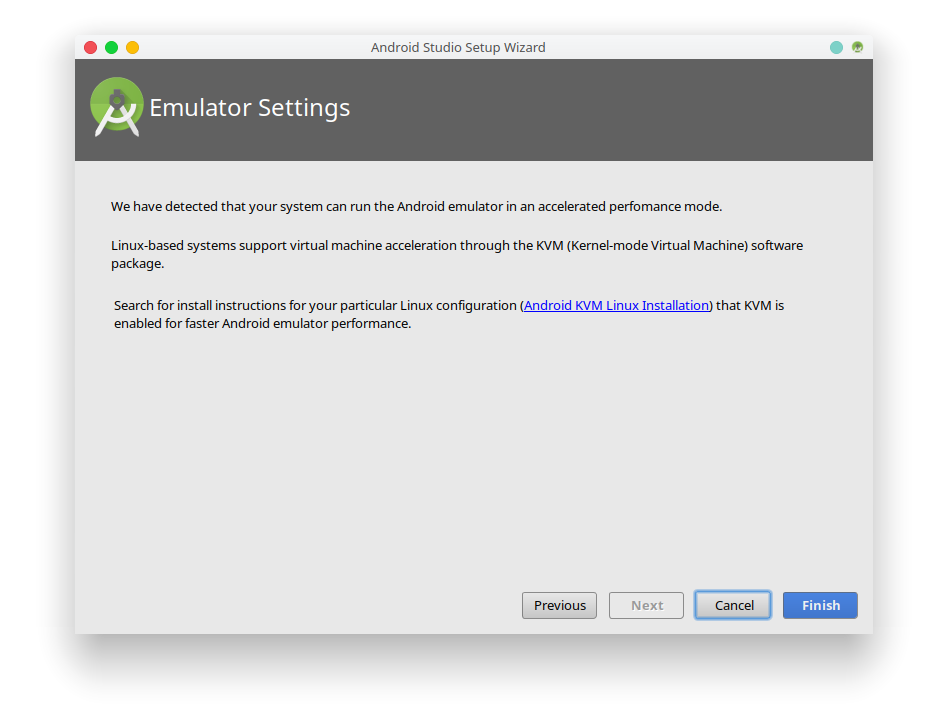The width and height of the screenshot is (948, 719).
Task: Click the Android Studio Setup Wizard title text
Action: [458, 47]
